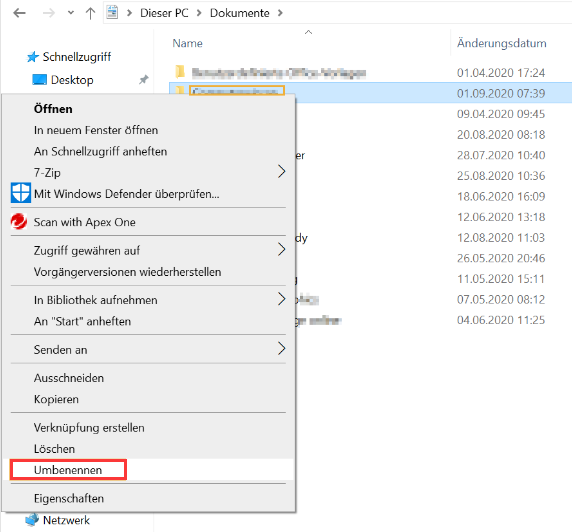Expand chevron after 'Dieser PC' in path
This screenshot has width=572, height=532.
[199, 13]
